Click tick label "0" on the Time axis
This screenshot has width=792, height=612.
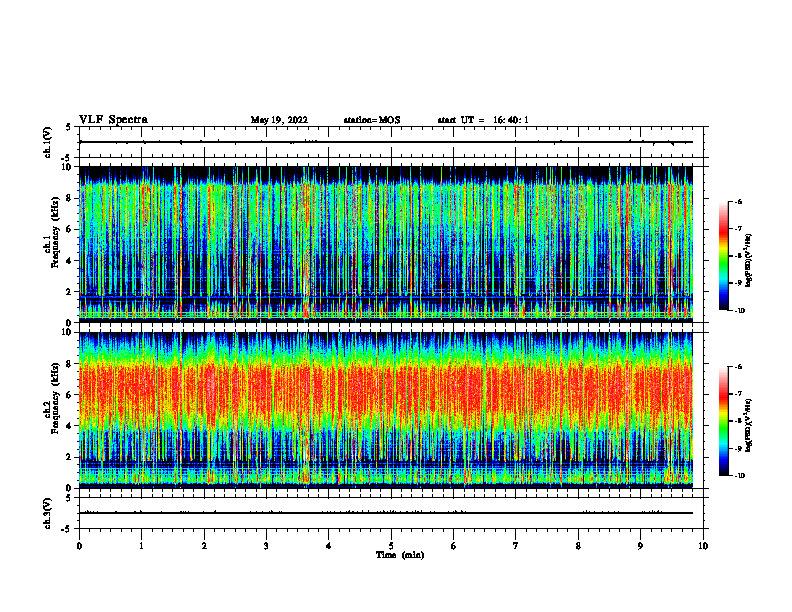coord(79,546)
